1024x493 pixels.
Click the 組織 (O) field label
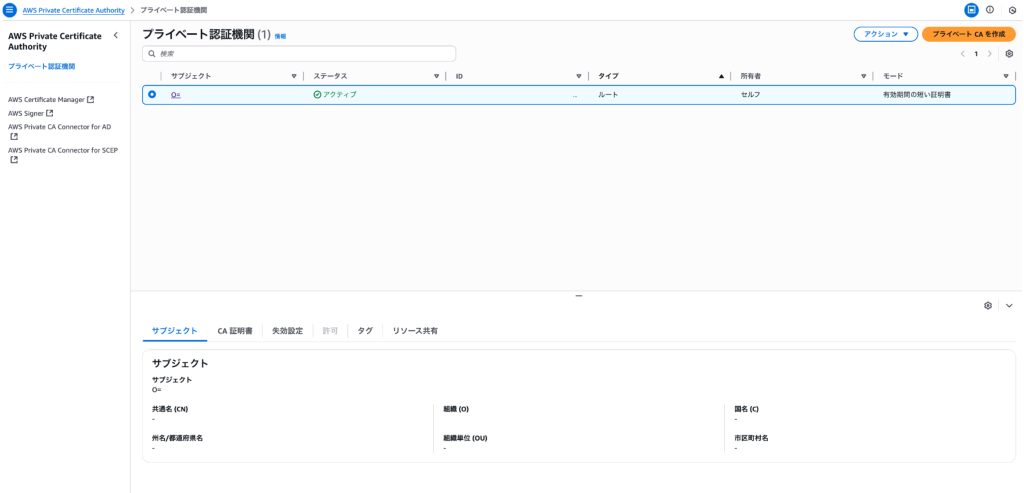456,409
